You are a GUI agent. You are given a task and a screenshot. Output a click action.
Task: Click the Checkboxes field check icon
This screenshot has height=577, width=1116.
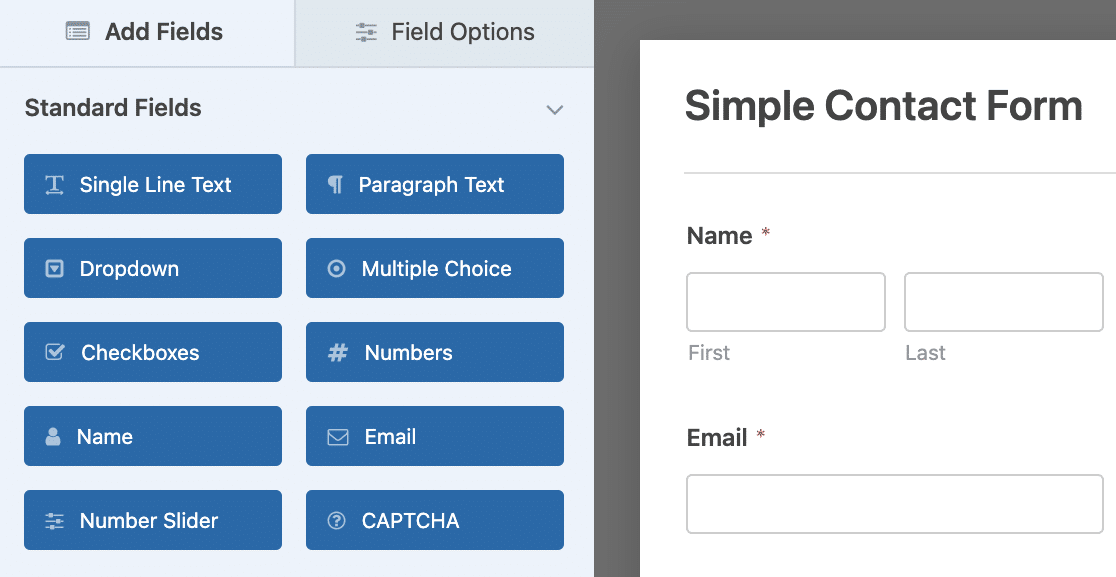(55, 353)
